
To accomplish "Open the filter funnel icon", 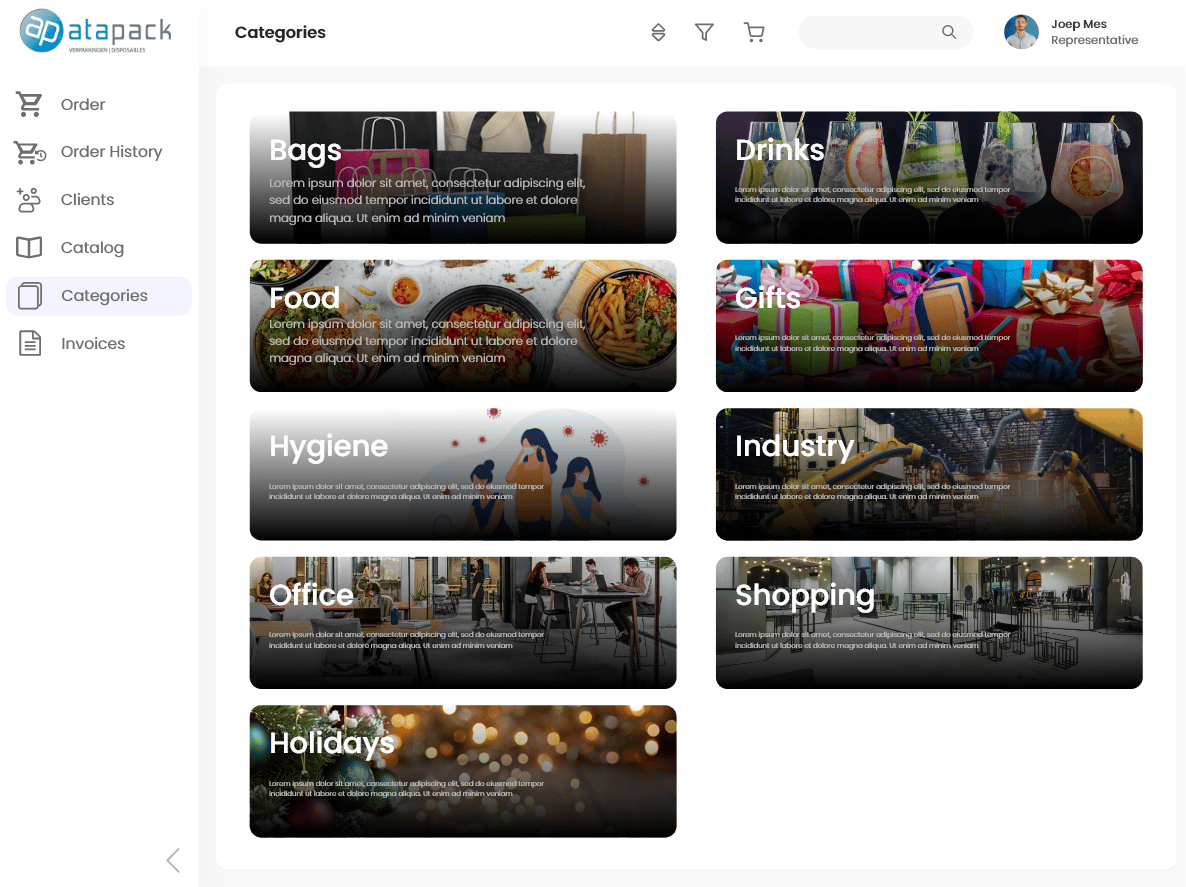I will tap(704, 33).
